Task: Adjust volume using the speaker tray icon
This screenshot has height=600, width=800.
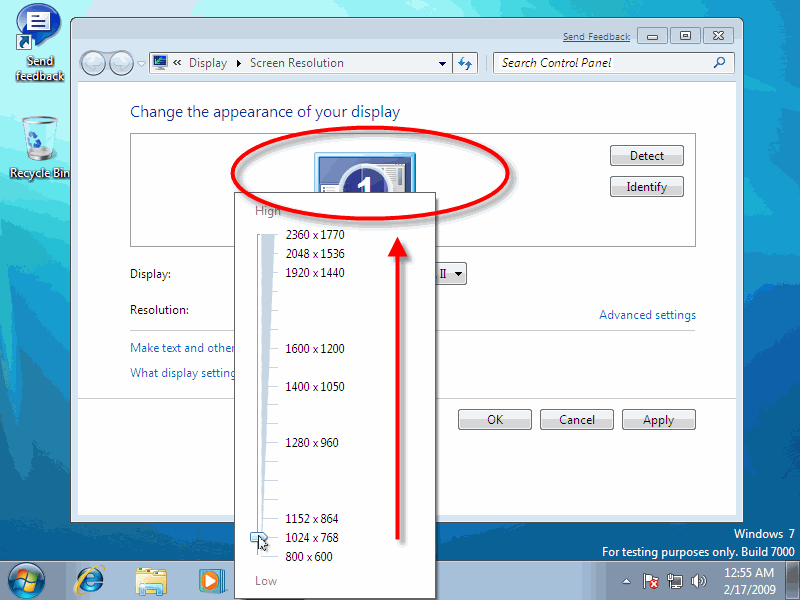Action: point(701,580)
